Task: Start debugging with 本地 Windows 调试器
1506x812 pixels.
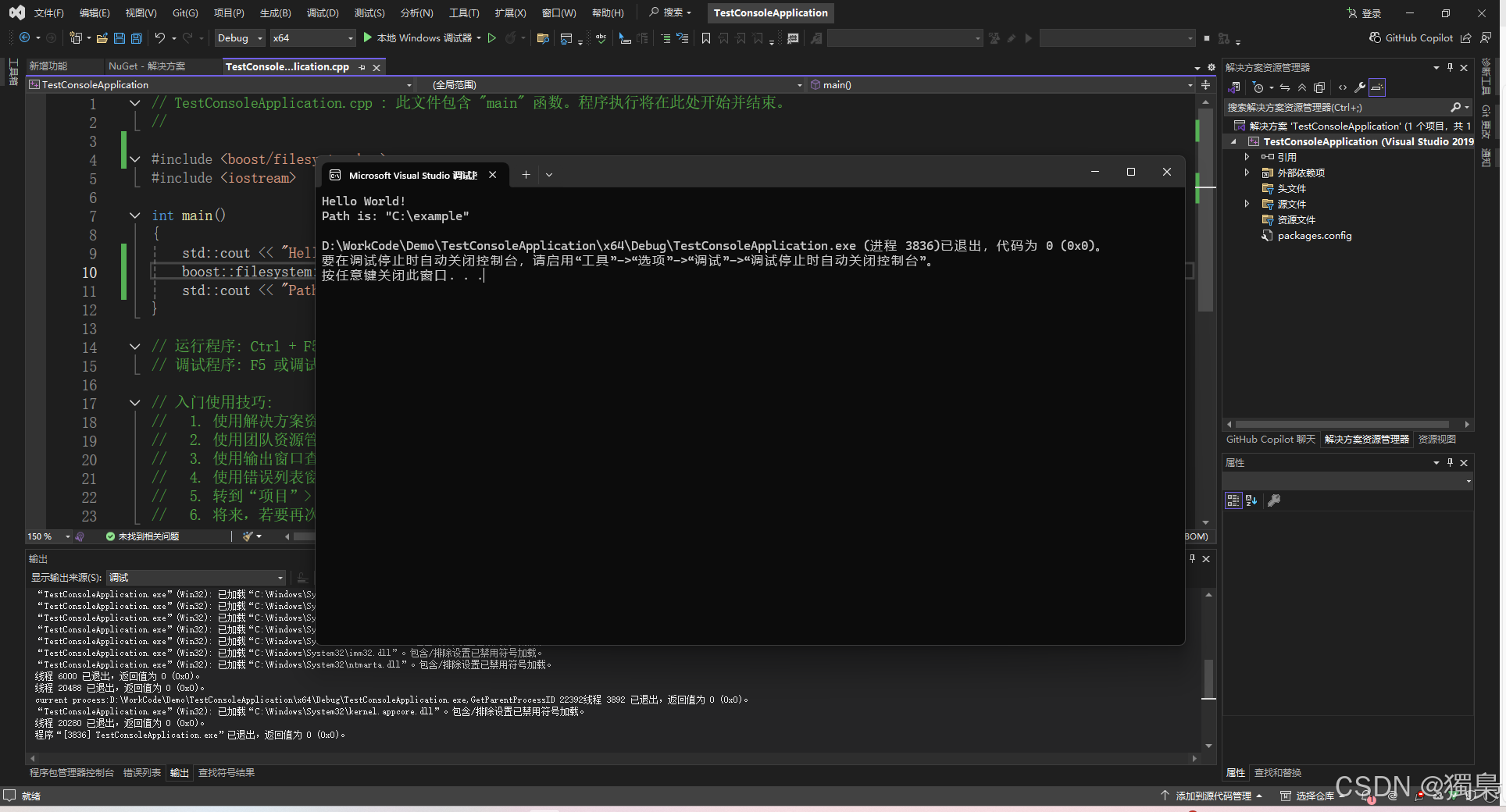Action: point(422,37)
